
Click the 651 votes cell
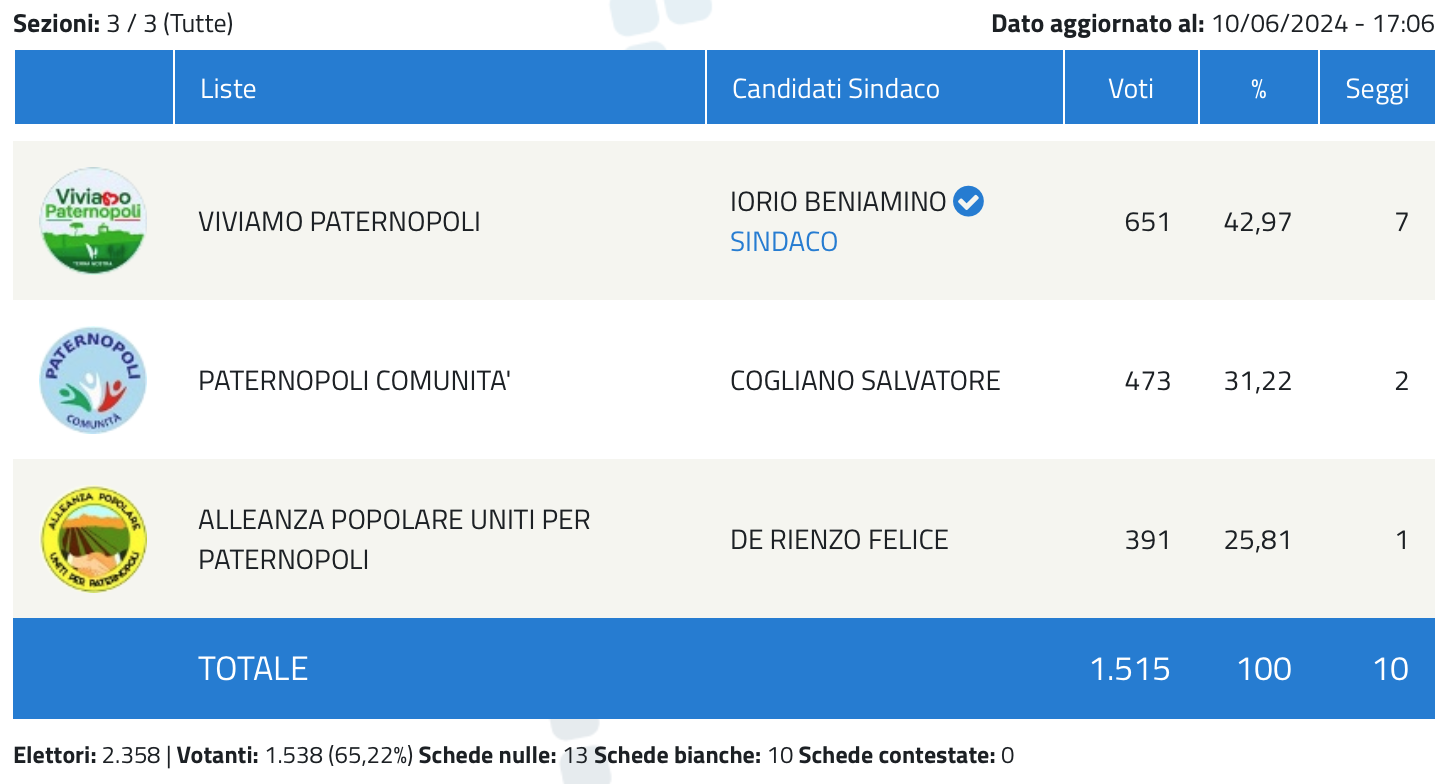tap(1147, 221)
